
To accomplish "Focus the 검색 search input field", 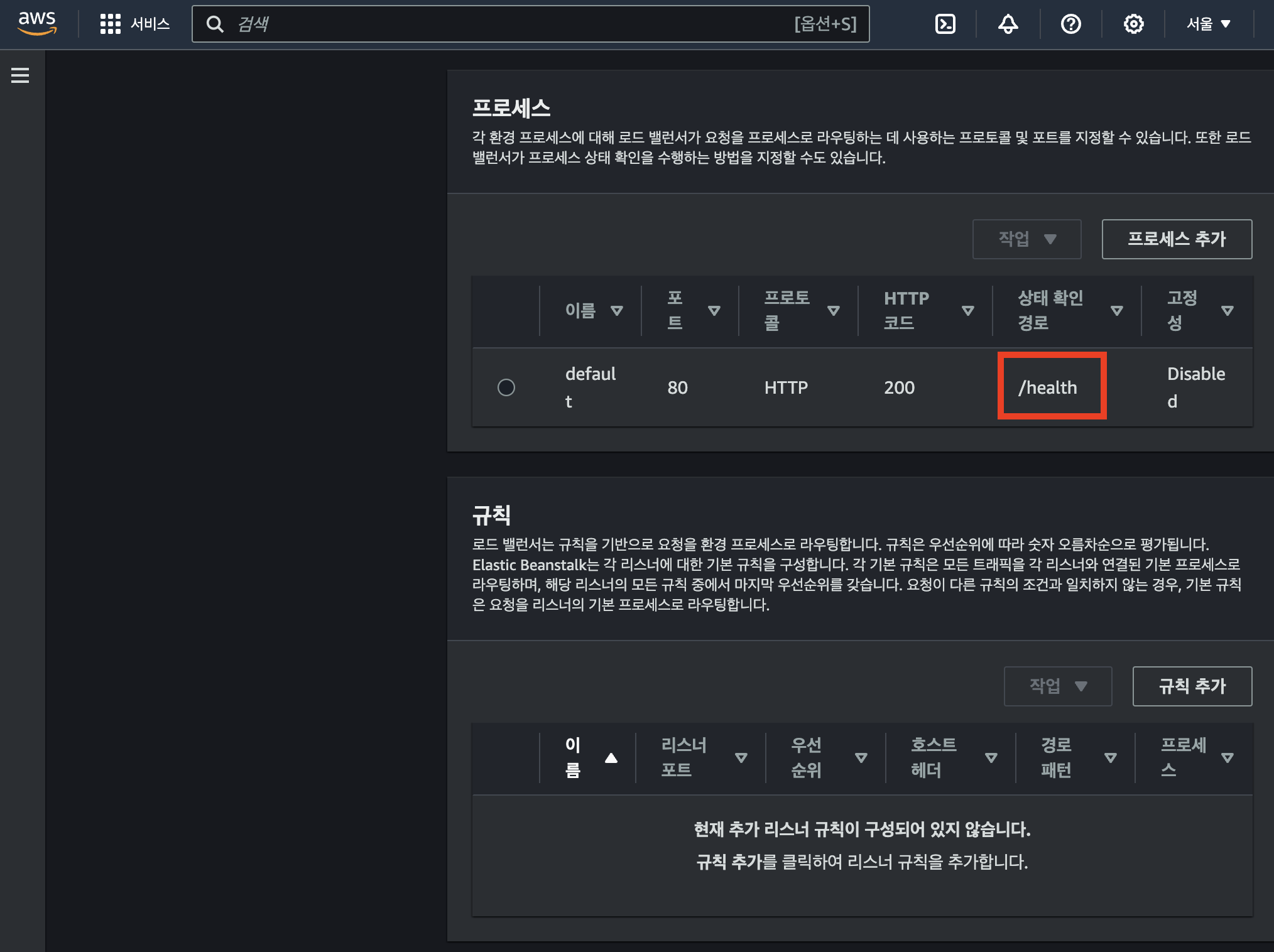I will (531, 24).
